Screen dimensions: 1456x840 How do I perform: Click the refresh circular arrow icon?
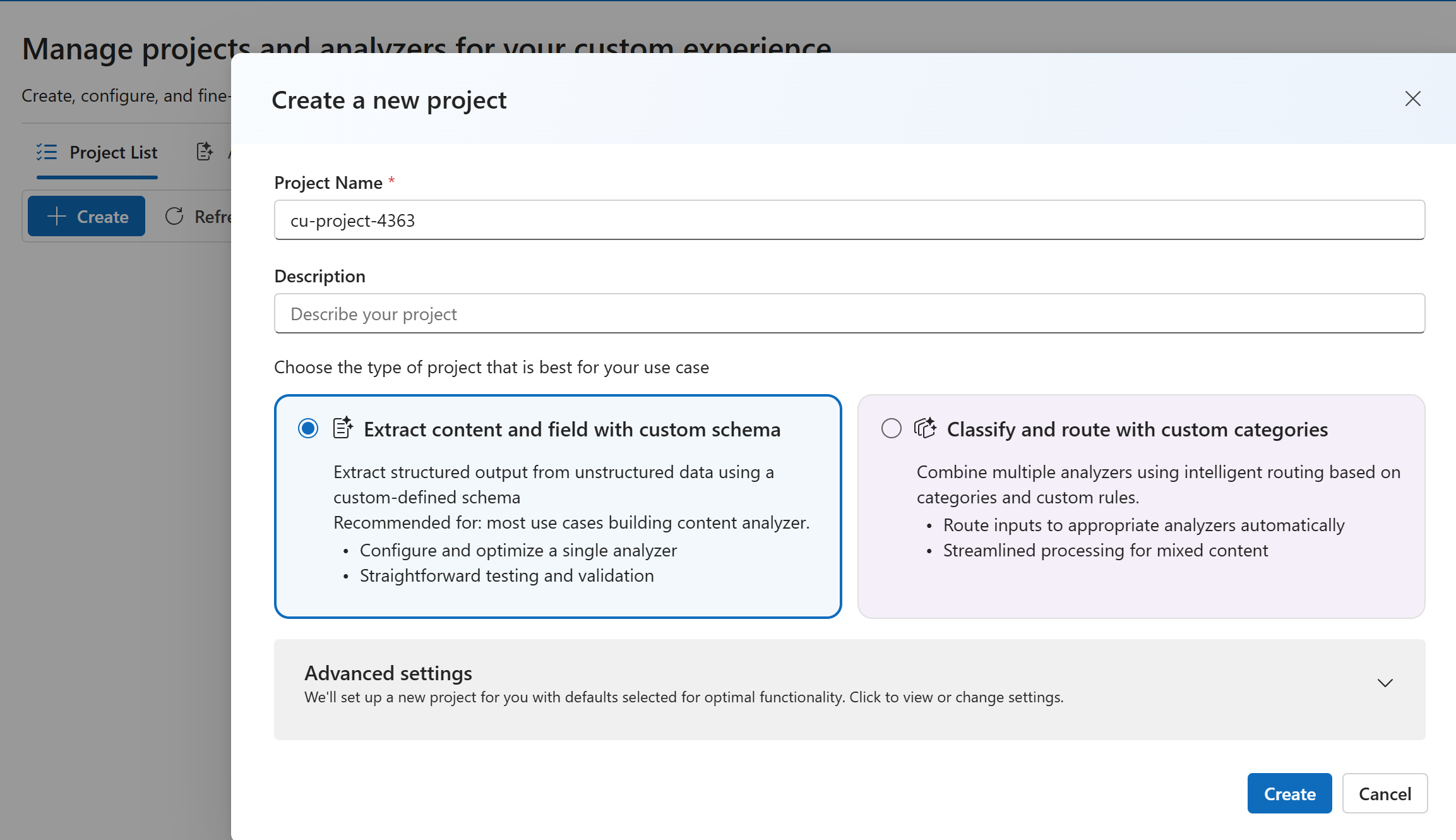(x=174, y=216)
